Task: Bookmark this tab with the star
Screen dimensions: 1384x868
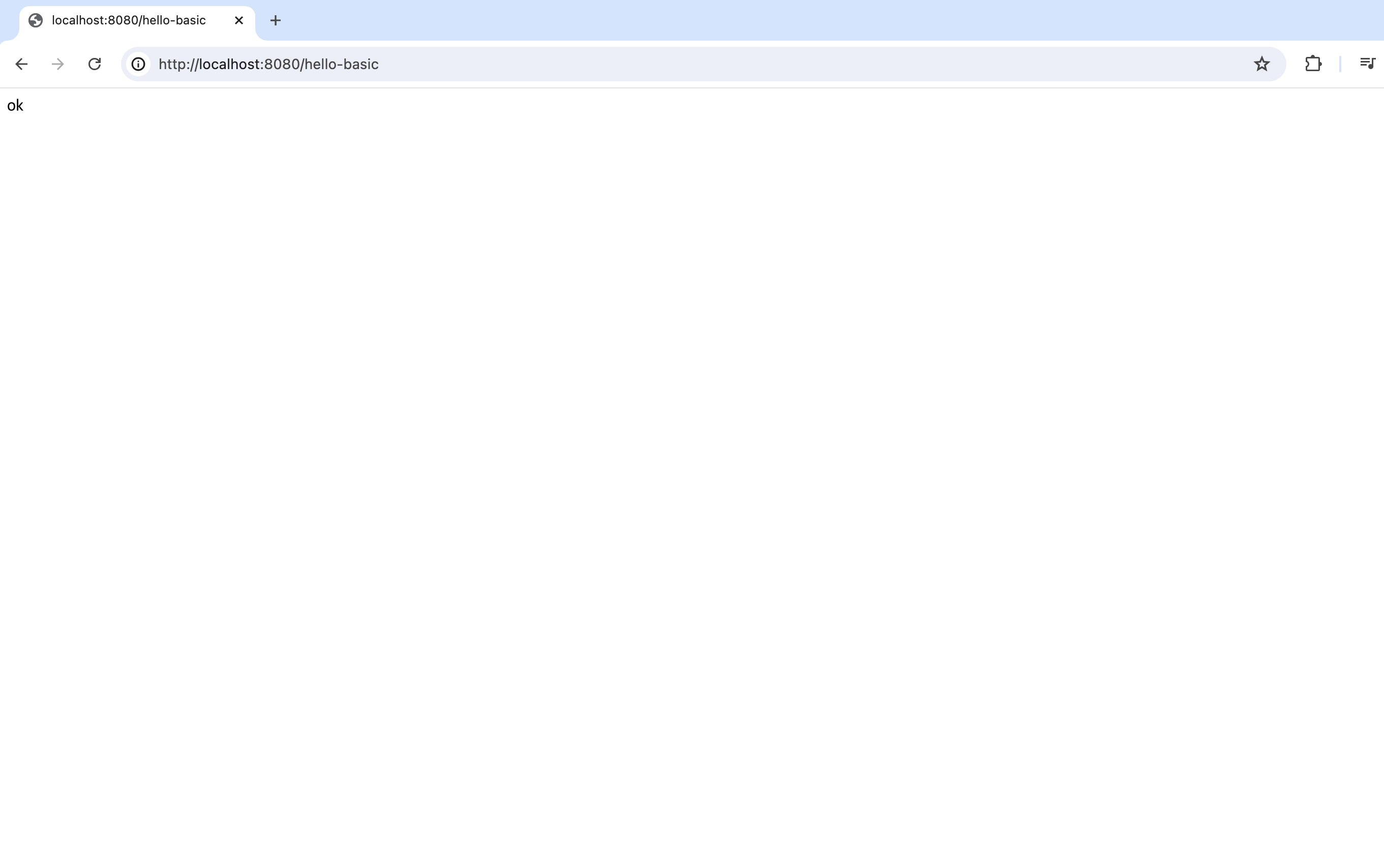Action: (1261, 64)
